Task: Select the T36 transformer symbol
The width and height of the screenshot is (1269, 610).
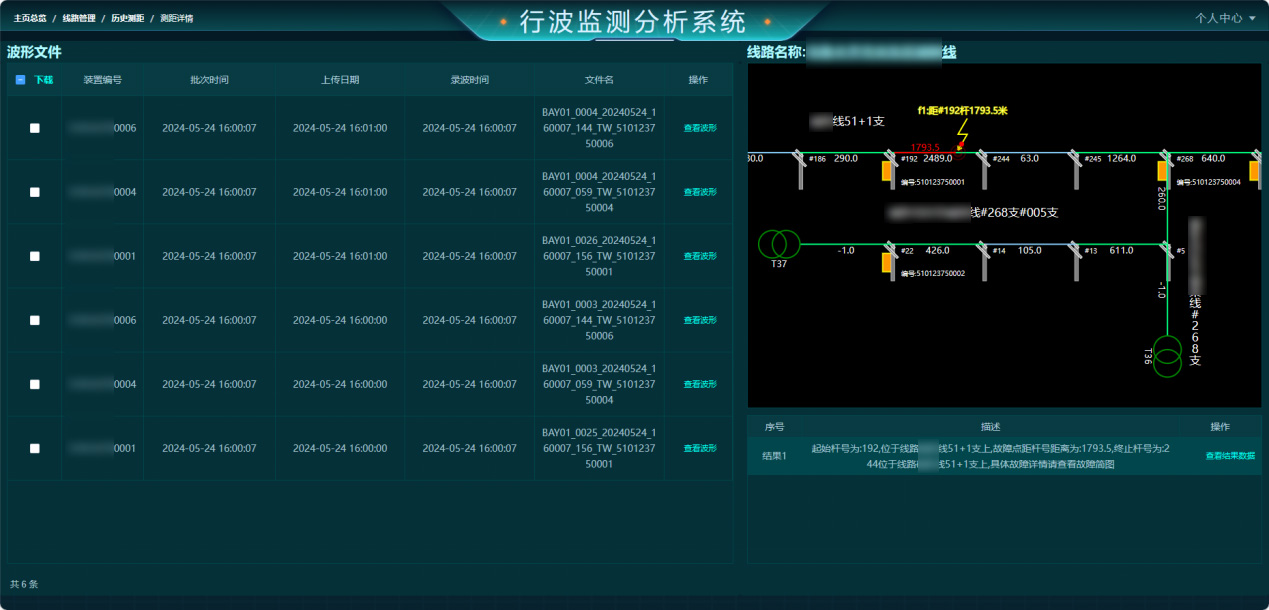Action: point(1167,357)
